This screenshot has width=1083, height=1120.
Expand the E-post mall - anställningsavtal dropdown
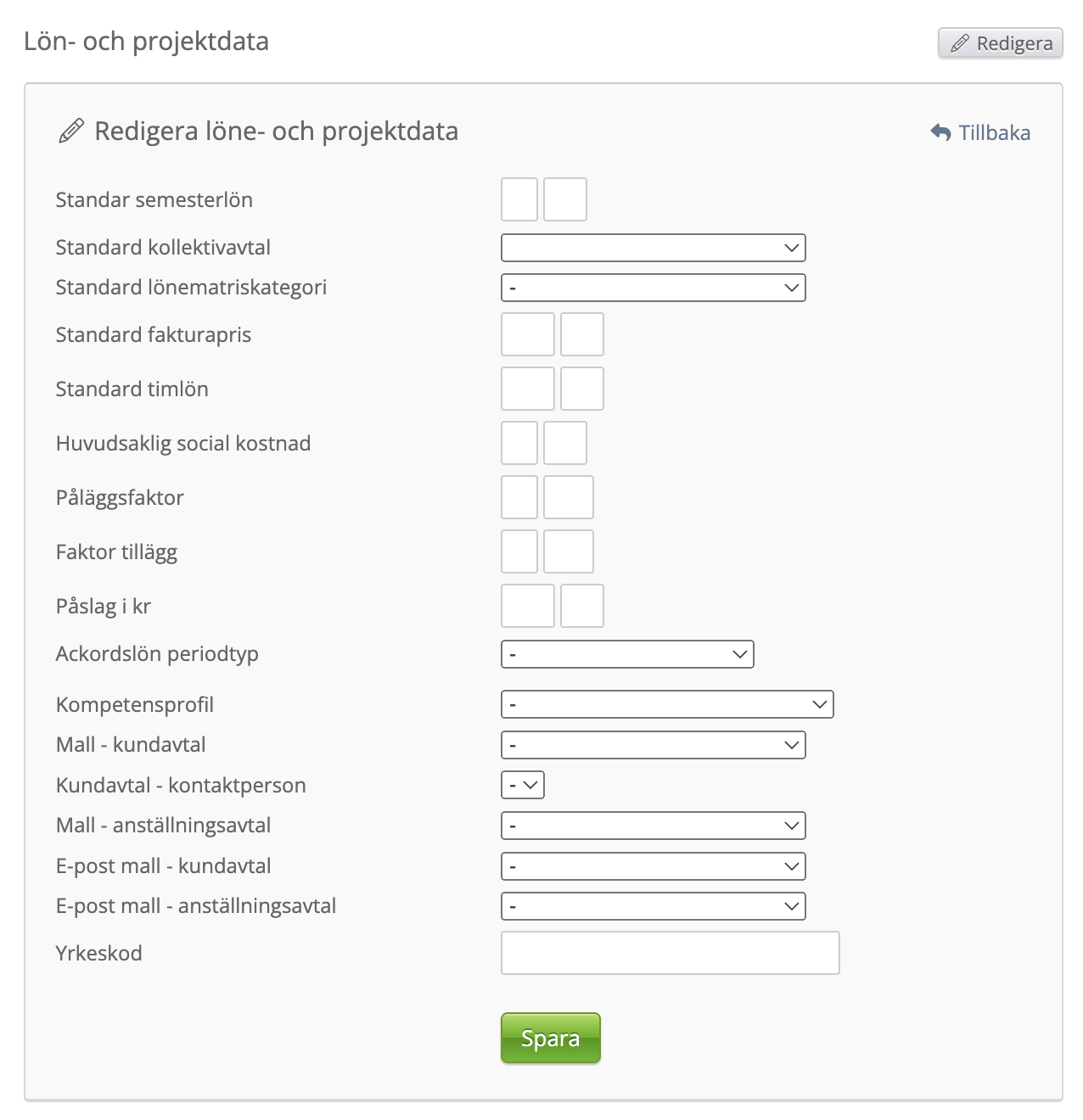click(653, 906)
